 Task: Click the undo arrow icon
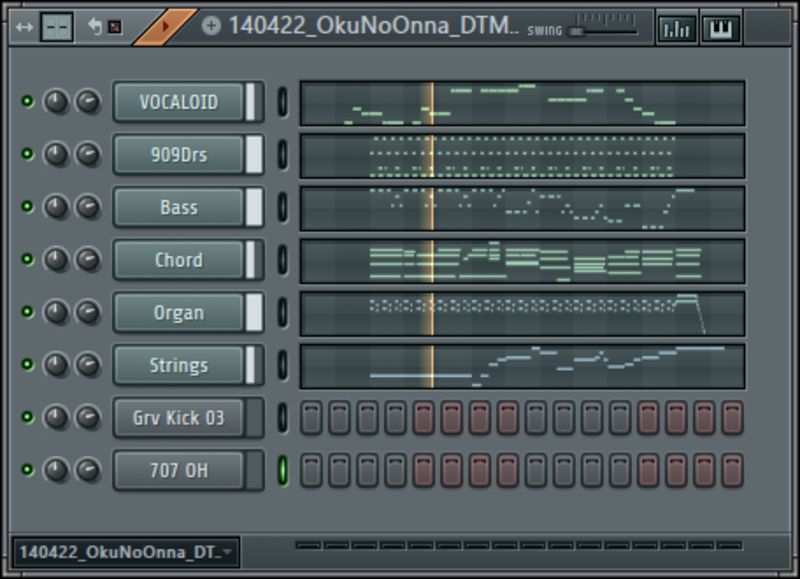[95, 26]
